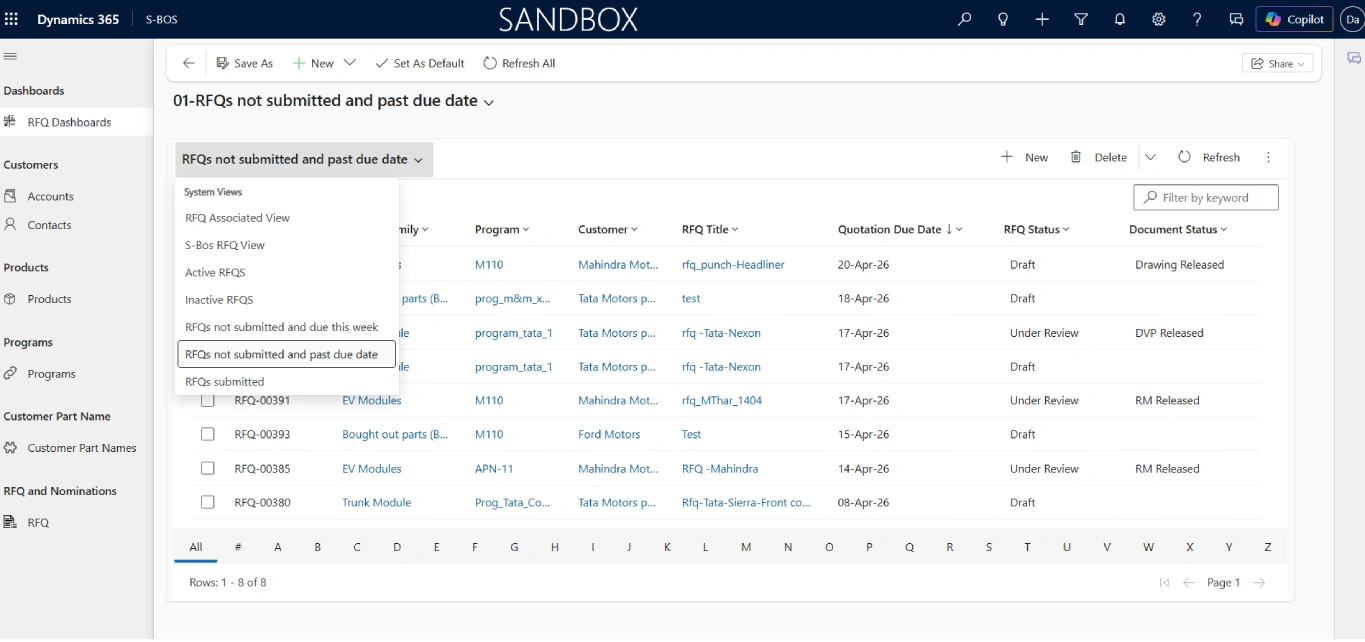This screenshot has height=642, width=1365.
Task: Select Active RFQS view
Action: click(286, 272)
